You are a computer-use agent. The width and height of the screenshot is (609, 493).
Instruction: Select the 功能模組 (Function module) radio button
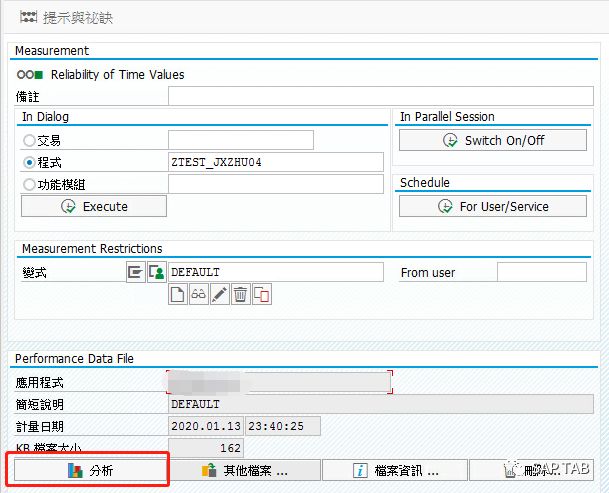coord(29,185)
